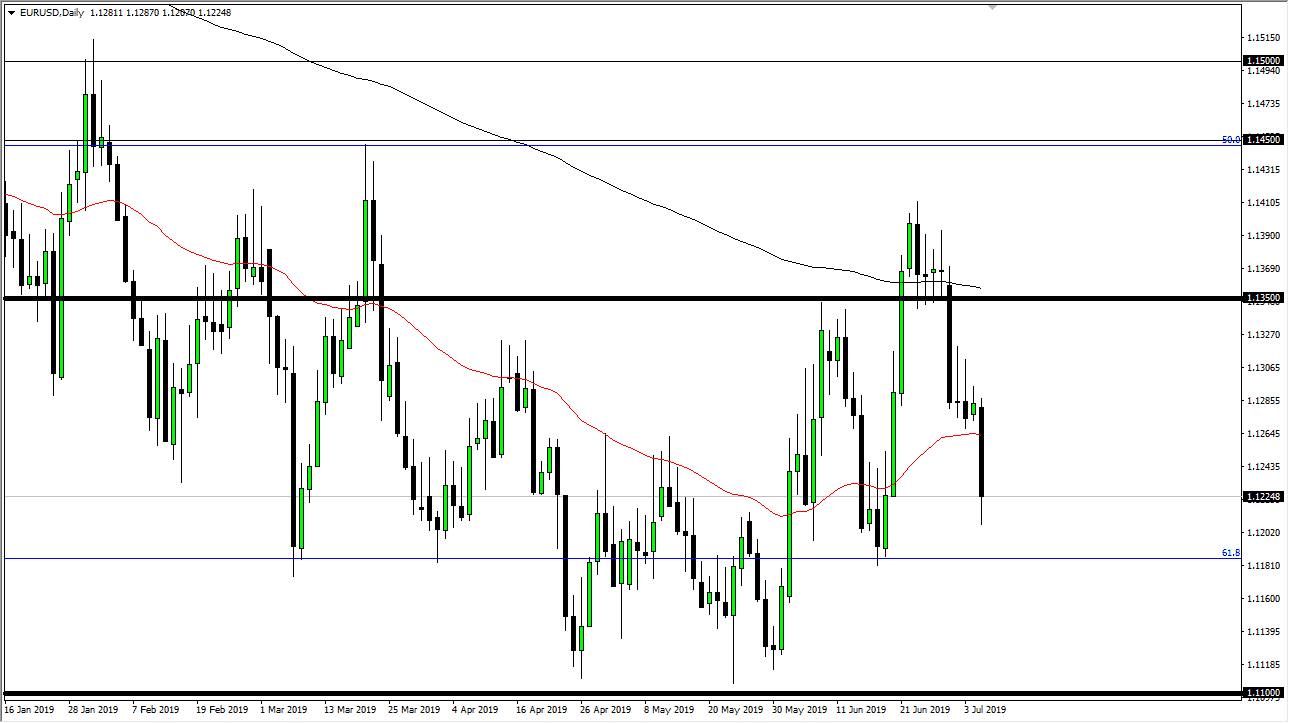The width and height of the screenshot is (1289, 723).
Task: Click the Fibonacci 50.0 level label
Action: [1231, 140]
